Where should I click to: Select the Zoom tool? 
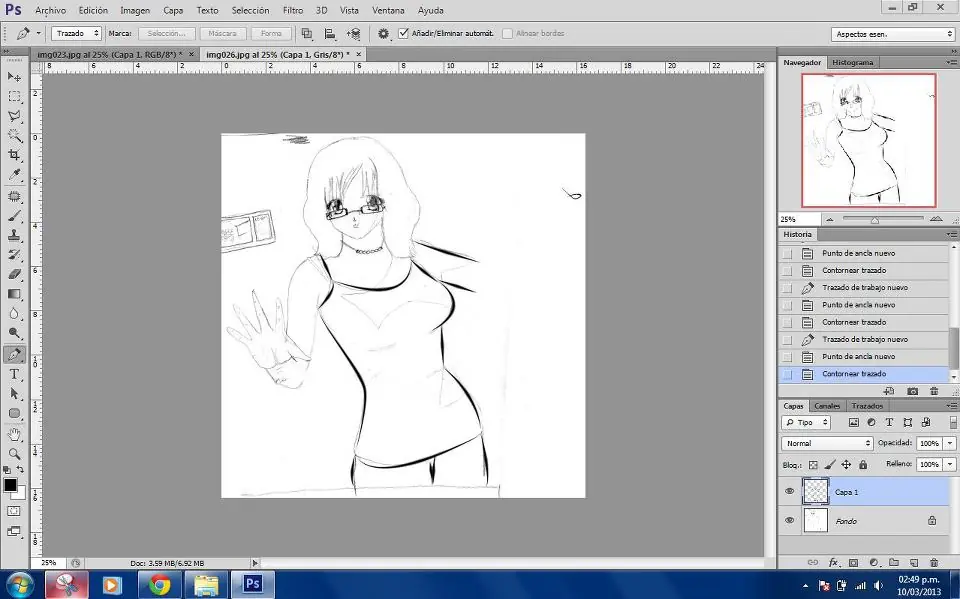coord(14,454)
